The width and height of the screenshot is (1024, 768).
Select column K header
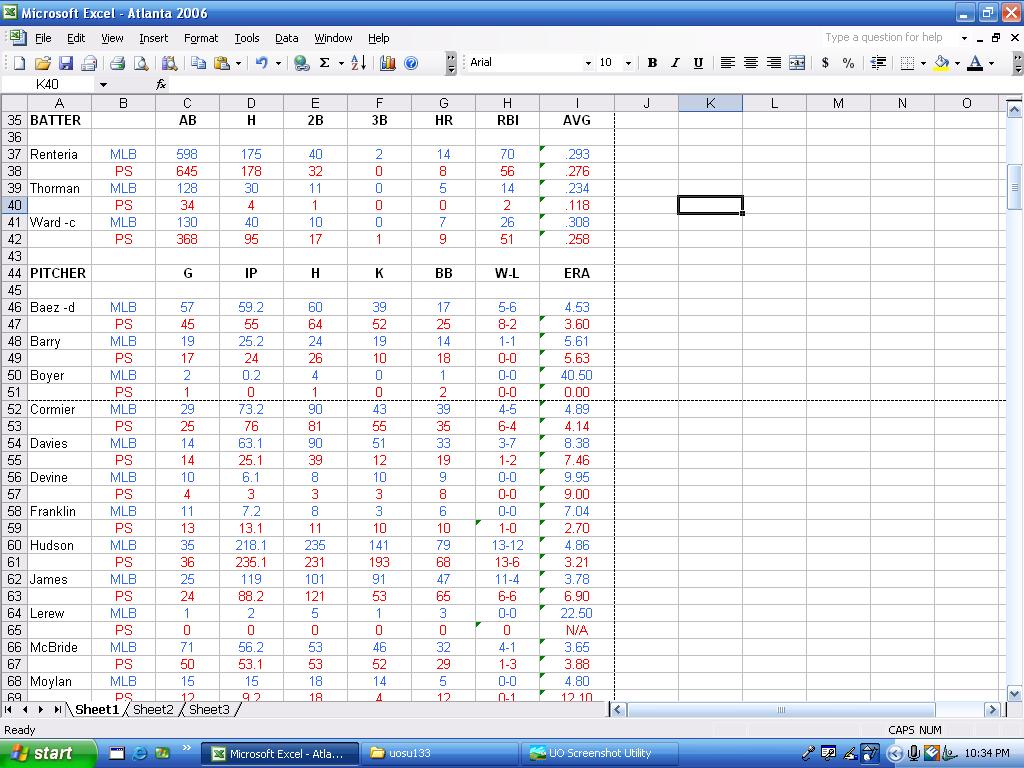pyautogui.click(x=710, y=103)
